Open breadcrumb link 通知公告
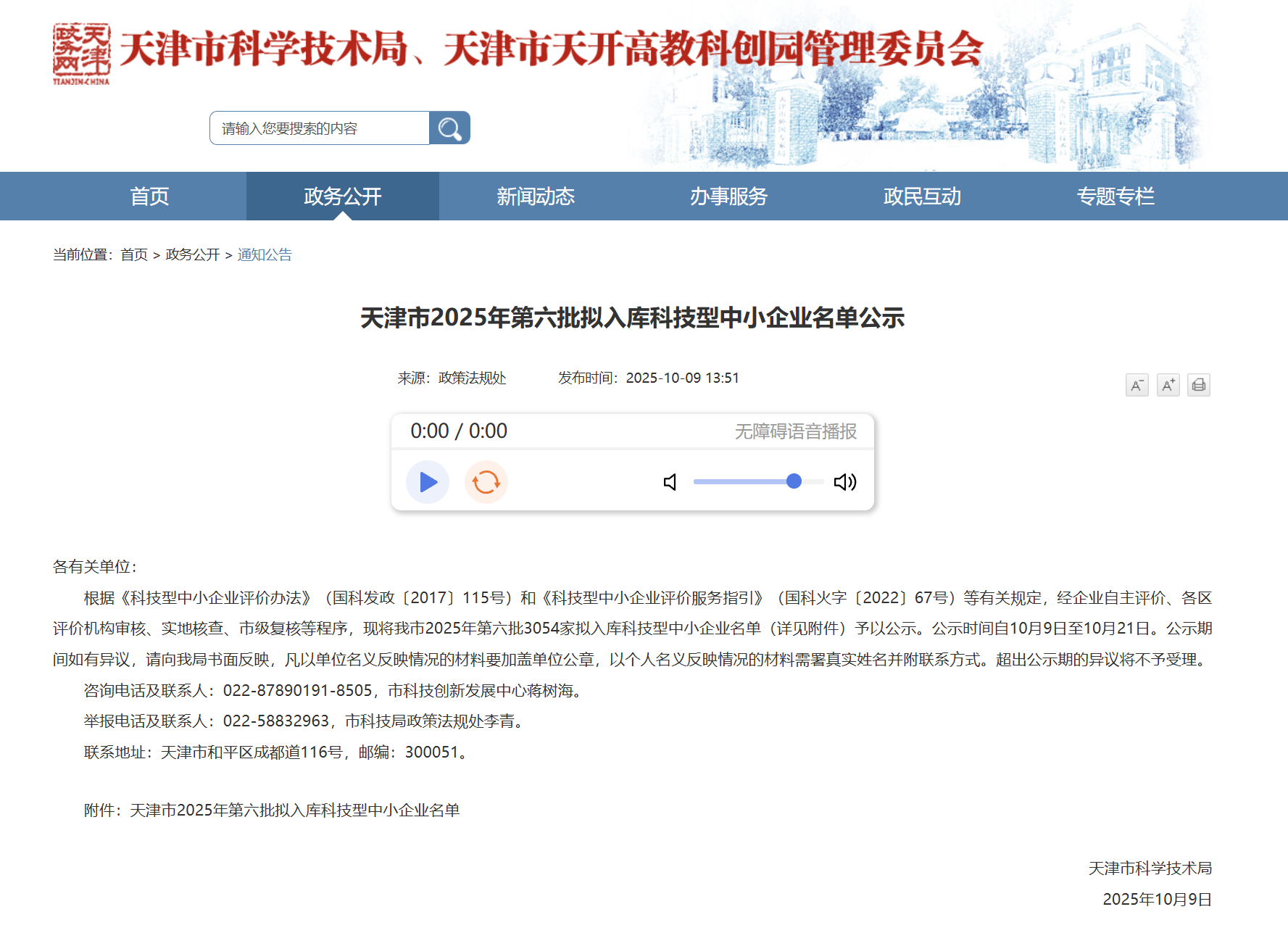1288x933 pixels. pos(265,255)
